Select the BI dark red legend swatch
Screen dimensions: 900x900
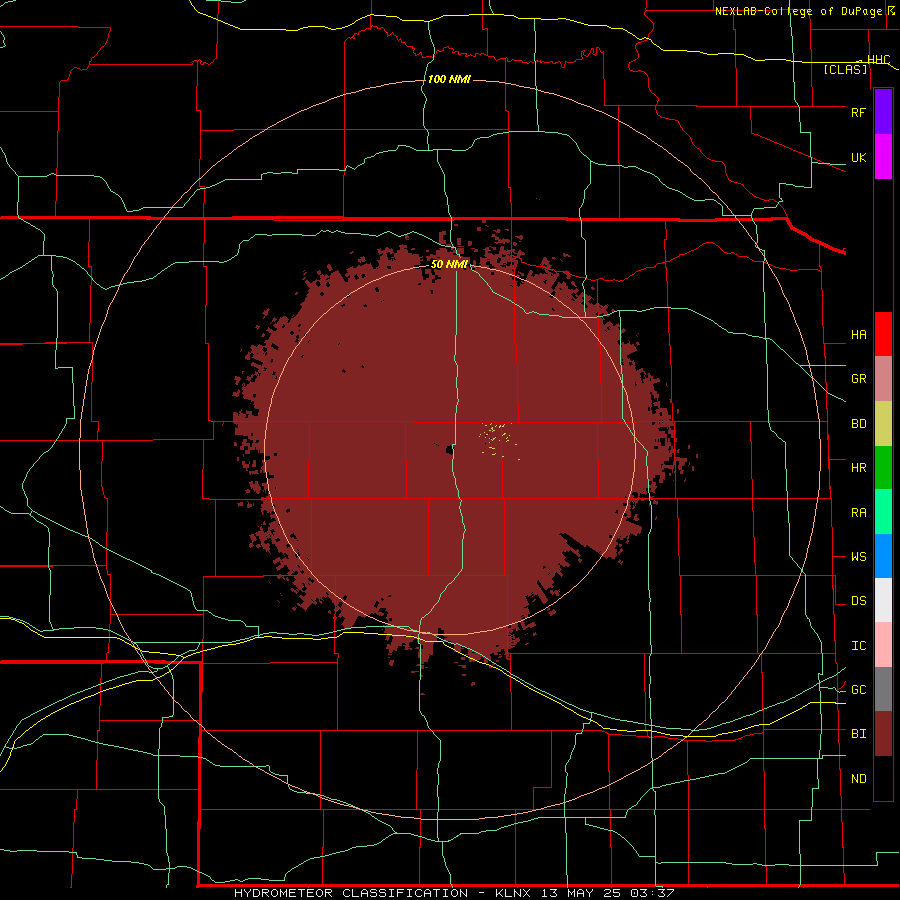pos(883,734)
